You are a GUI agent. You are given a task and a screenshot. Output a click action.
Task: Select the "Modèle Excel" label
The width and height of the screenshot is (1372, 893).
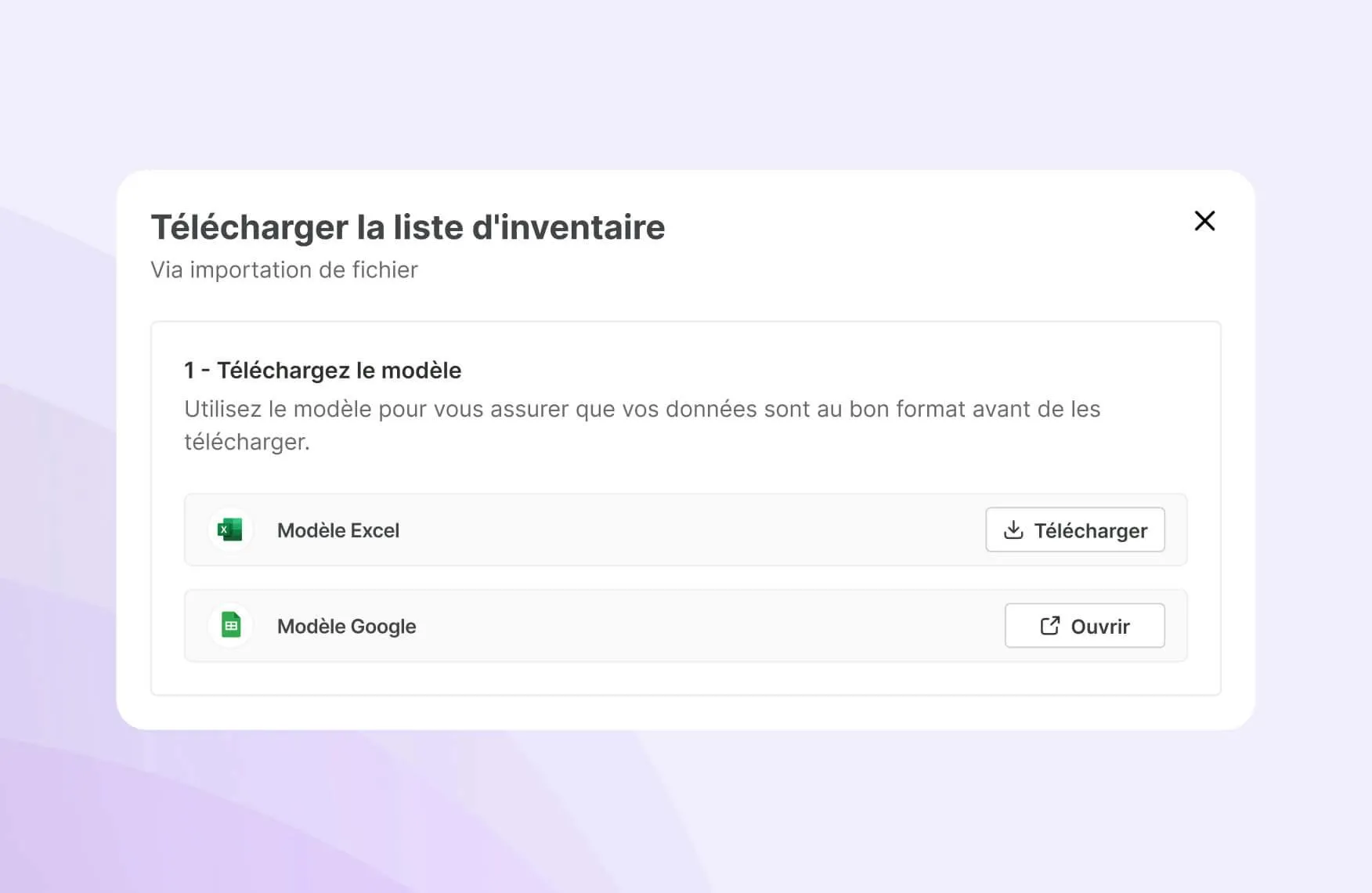coord(338,530)
